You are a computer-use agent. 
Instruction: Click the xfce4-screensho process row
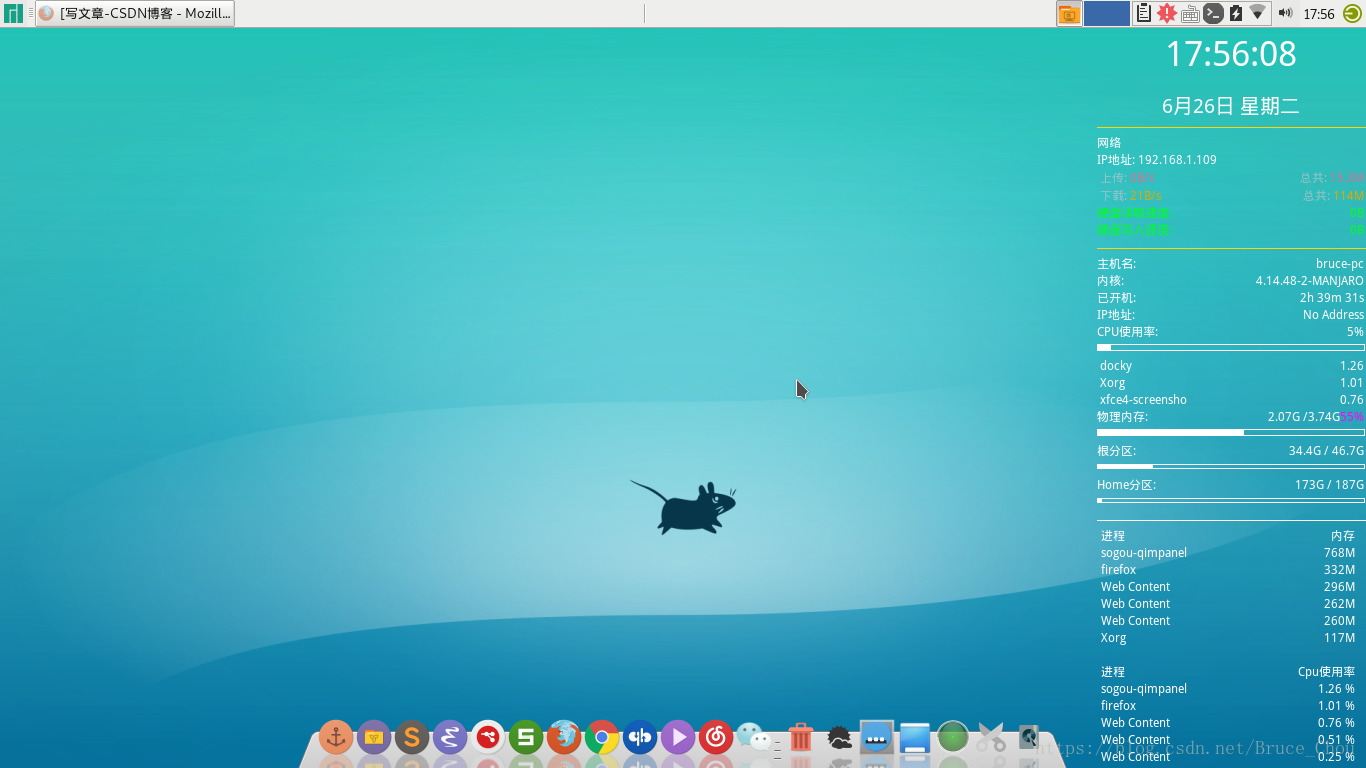pyautogui.click(x=1231, y=400)
